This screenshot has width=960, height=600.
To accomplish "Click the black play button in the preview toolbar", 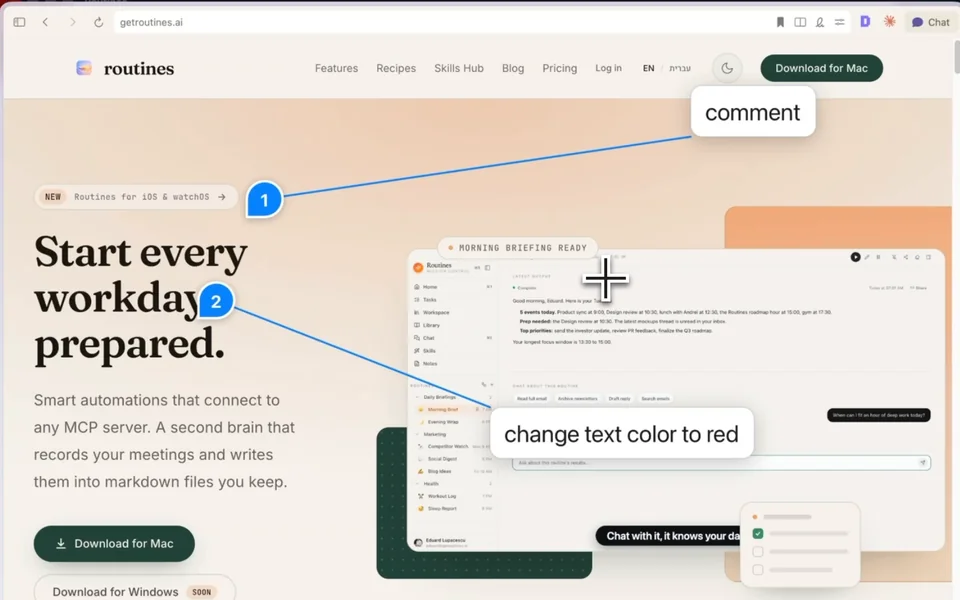I will tap(855, 257).
